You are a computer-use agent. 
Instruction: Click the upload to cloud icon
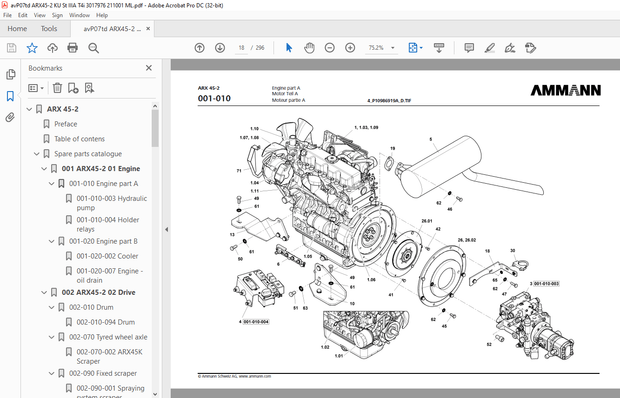click(x=52, y=48)
